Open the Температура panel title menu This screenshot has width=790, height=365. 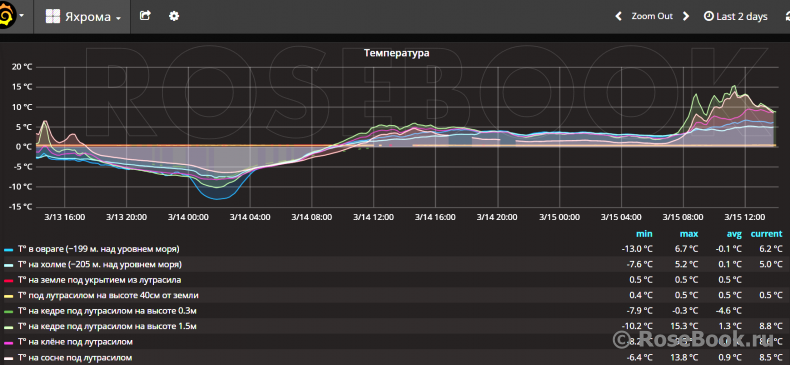pyautogui.click(x=397, y=52)
